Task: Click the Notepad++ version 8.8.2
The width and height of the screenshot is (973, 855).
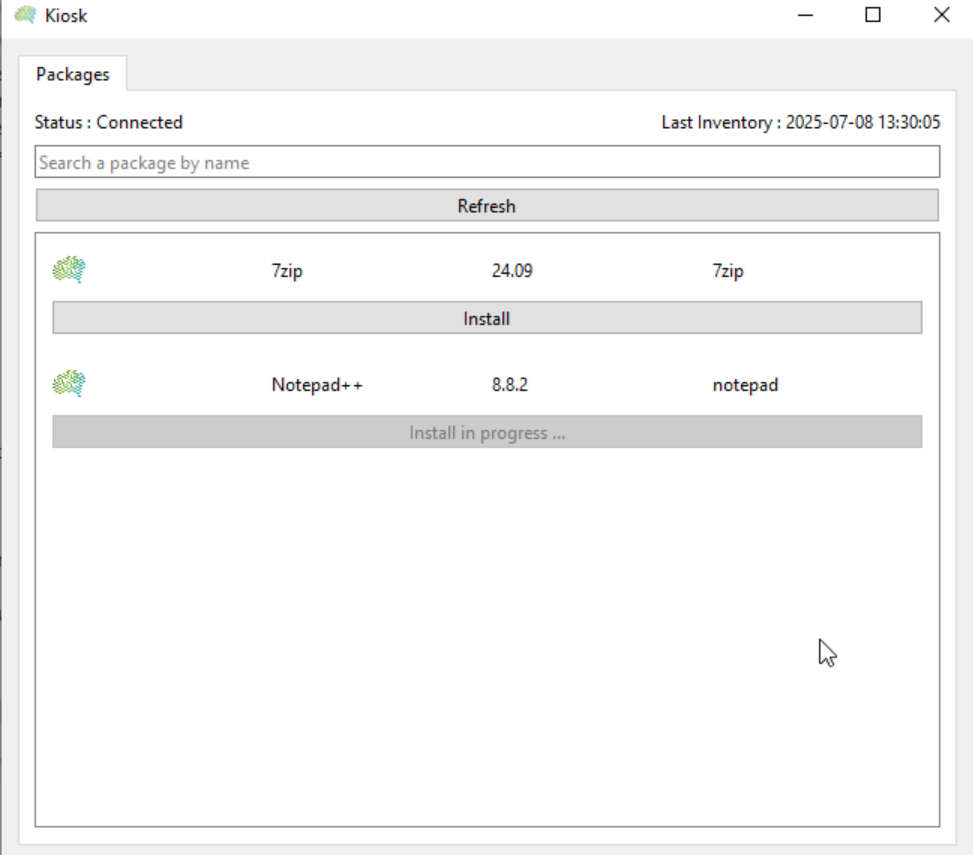Action: click(x=509, y=385)
